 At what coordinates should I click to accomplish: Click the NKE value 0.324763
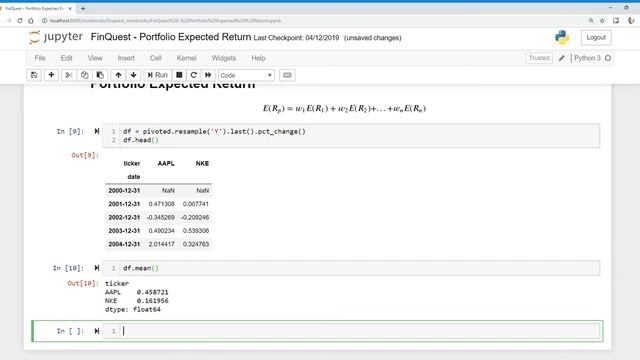pyautogui.click(x=196, y=244)
